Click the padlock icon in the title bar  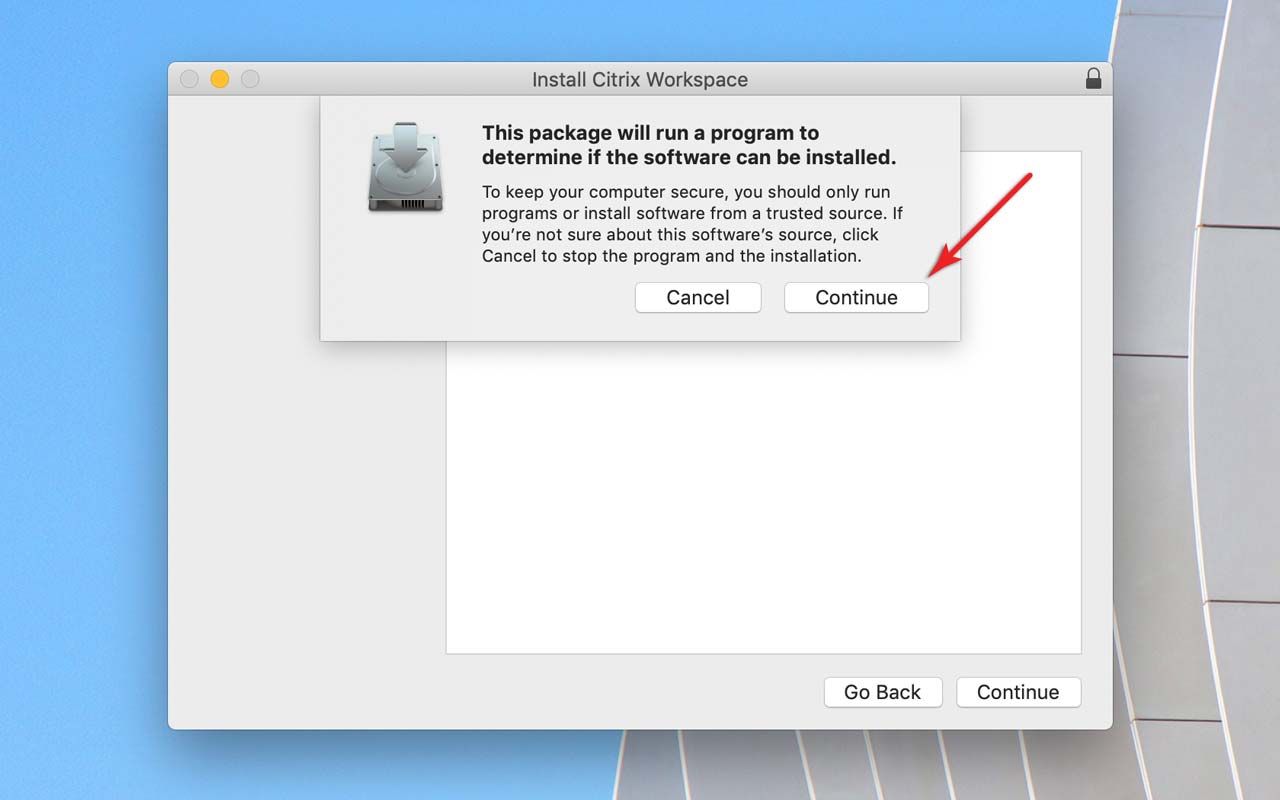pyautogui.click(x=1094, y=78)
